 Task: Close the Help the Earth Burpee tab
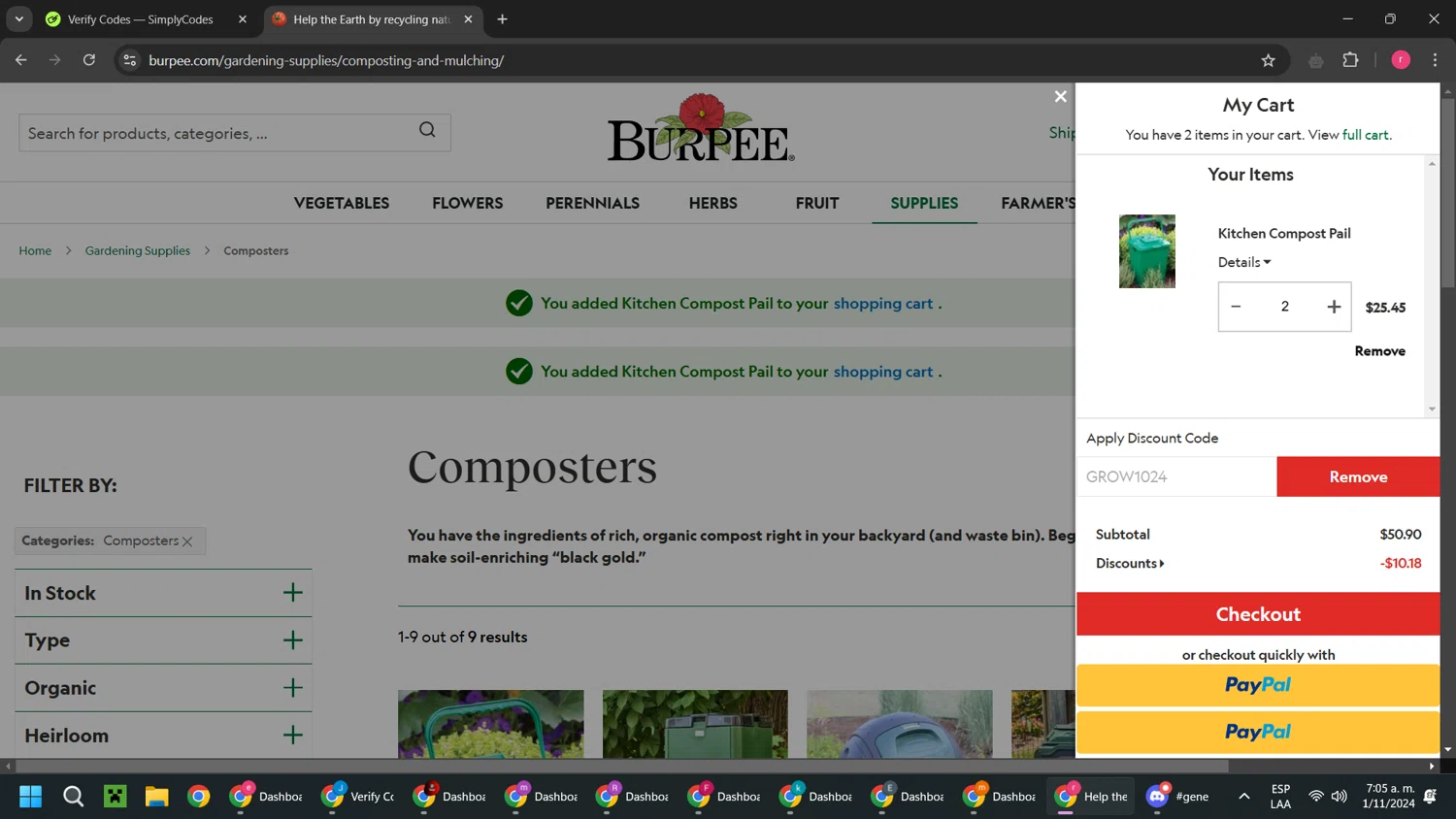[468, 19]
